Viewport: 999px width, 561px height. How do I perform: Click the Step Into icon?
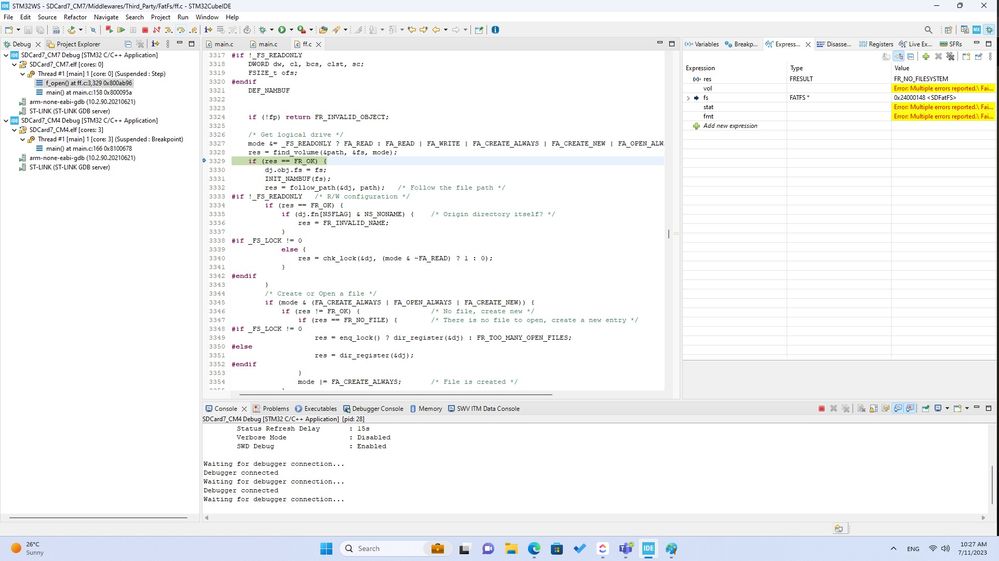[168, 29]
